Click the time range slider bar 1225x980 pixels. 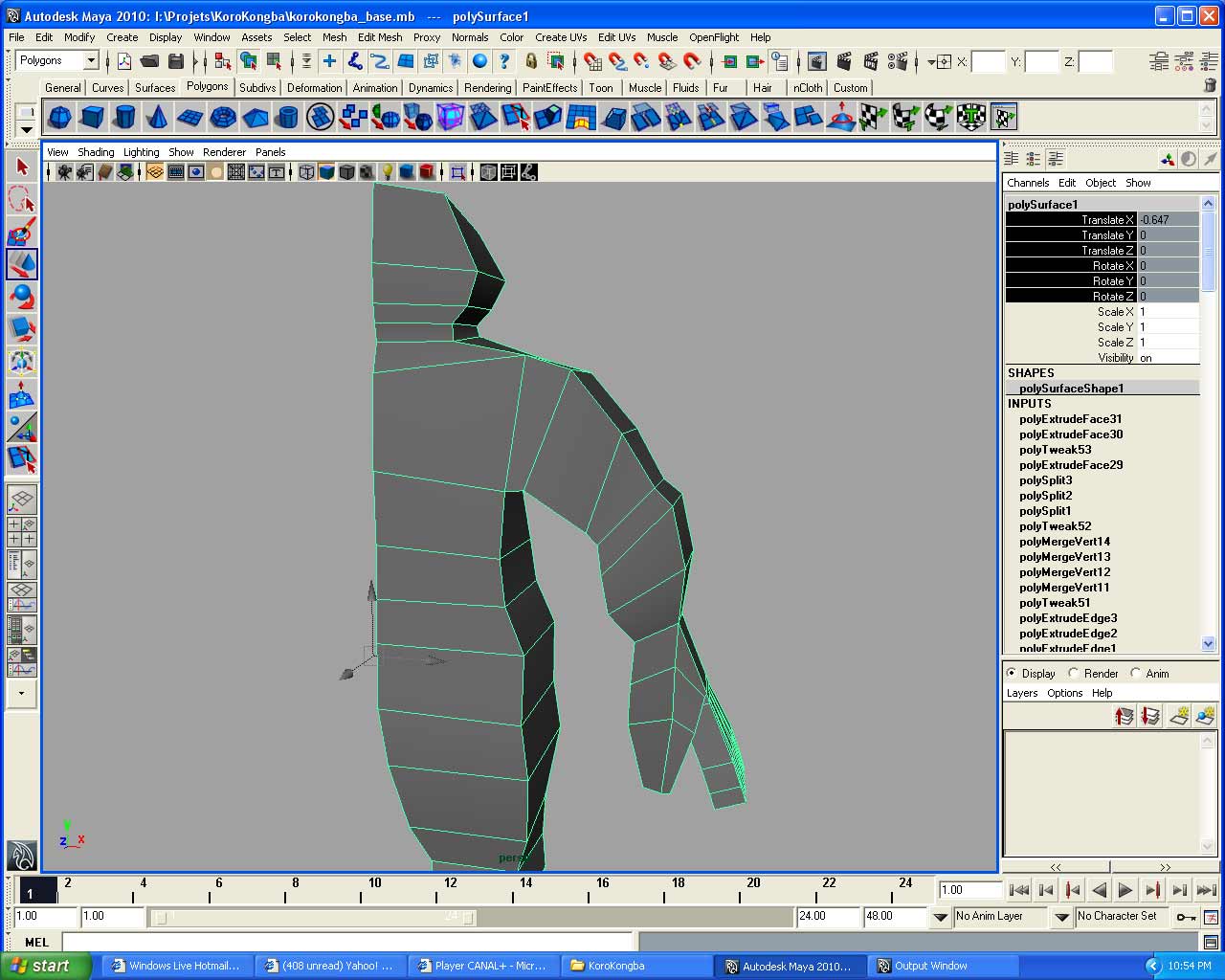click(315, 917)
